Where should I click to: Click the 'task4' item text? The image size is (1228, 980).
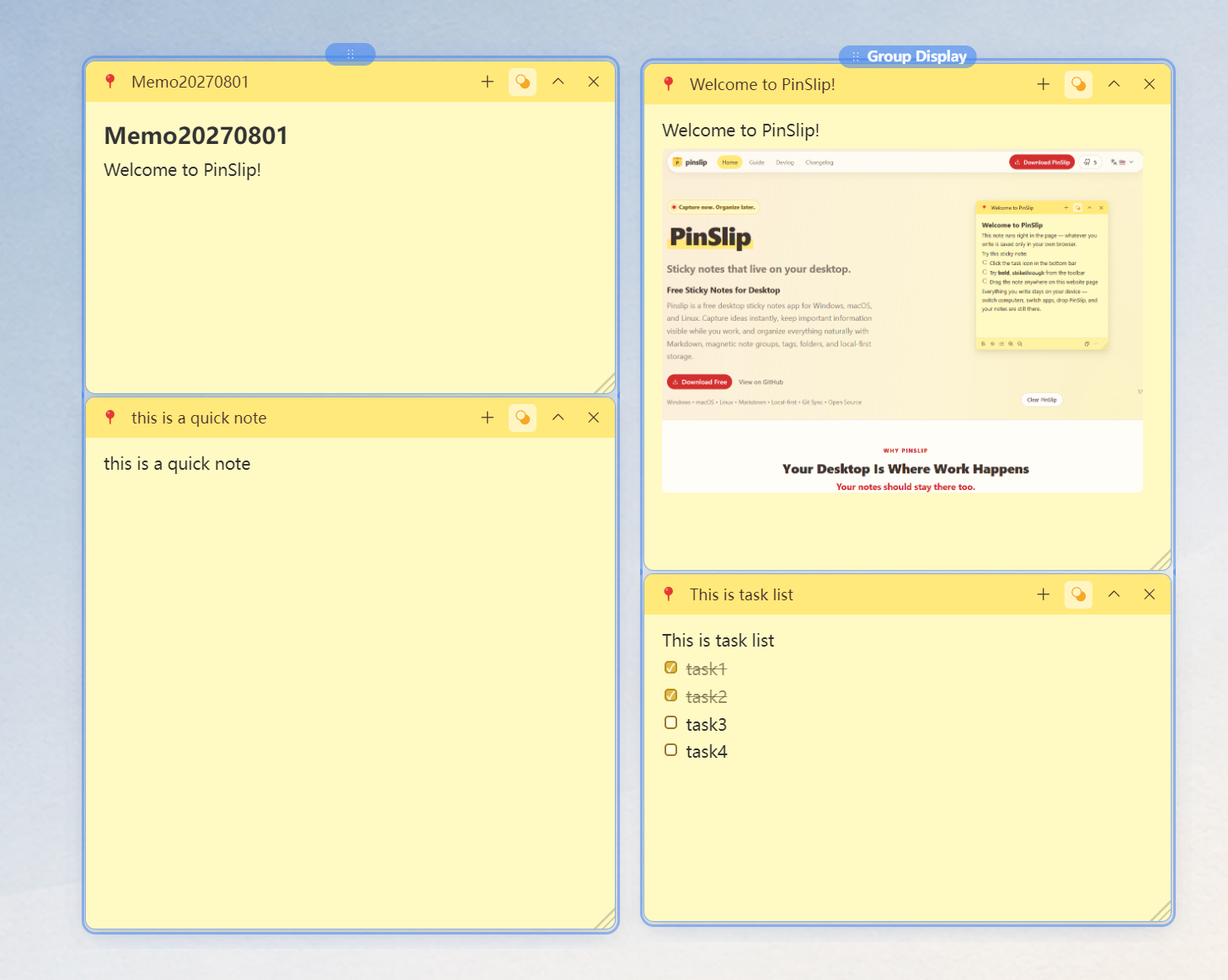[x=706, y=752]
